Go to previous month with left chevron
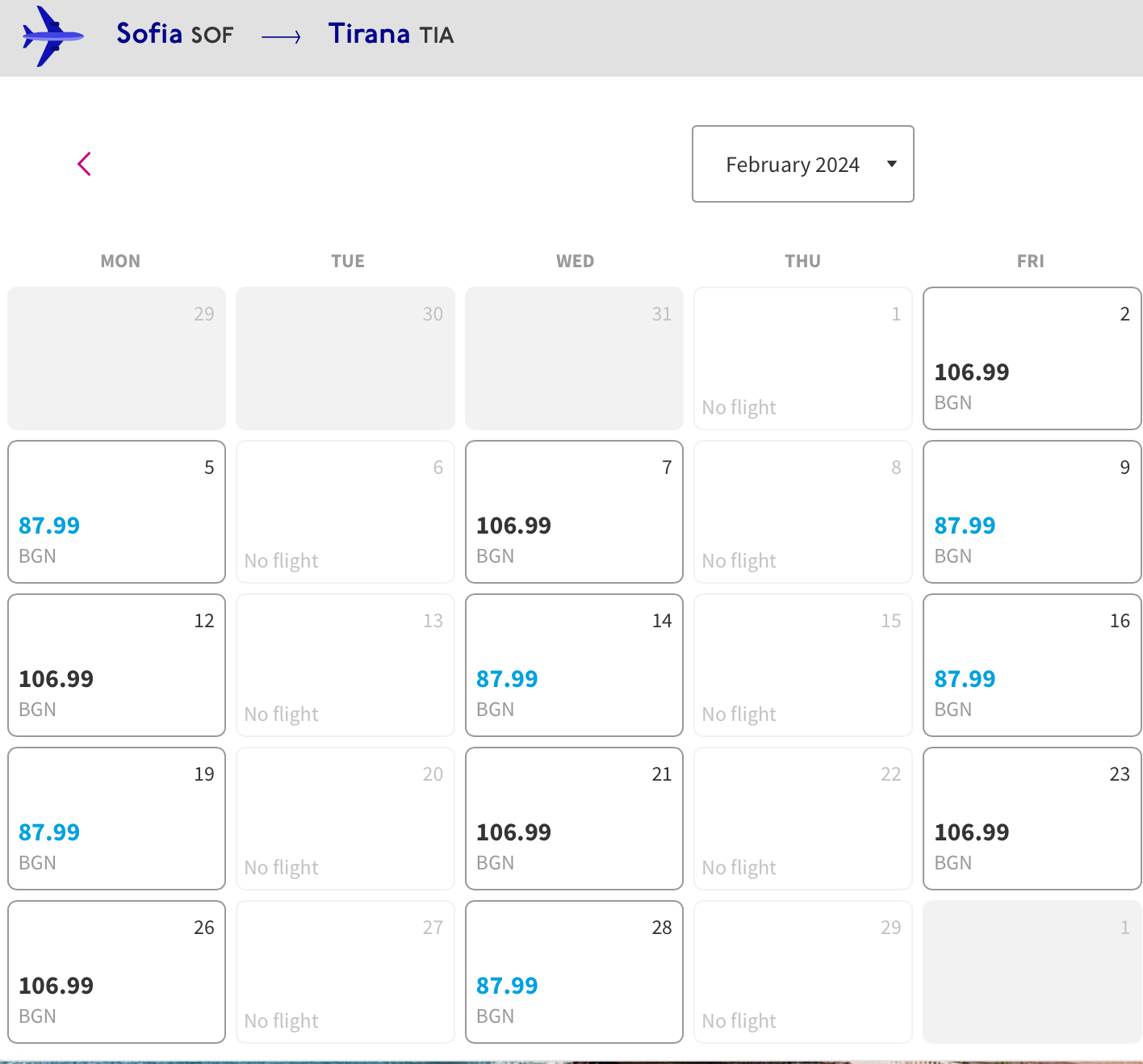The height and width of the screenshot is (1064, 1143). click(x=85, y=164)
